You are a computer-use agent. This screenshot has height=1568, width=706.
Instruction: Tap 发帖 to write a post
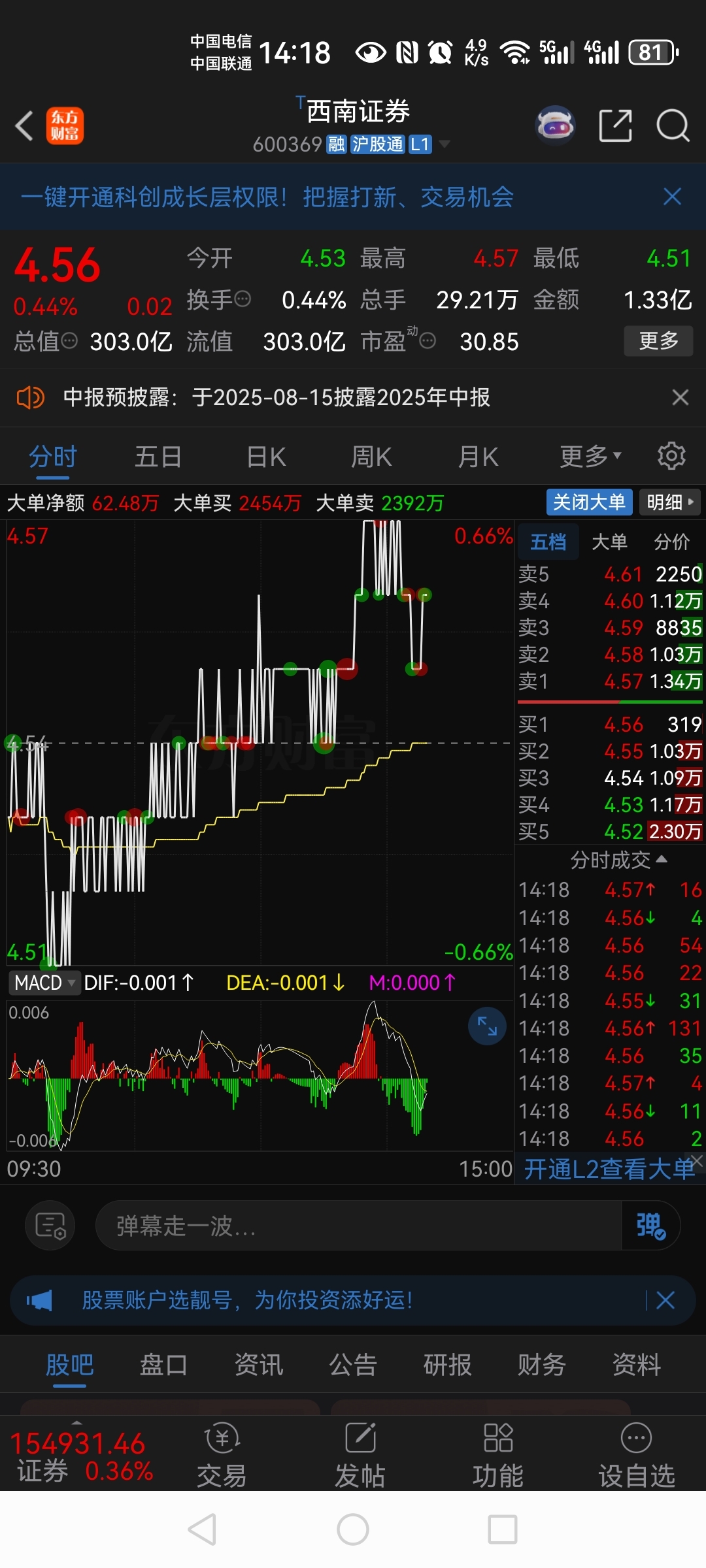[x=360, y=1454]
